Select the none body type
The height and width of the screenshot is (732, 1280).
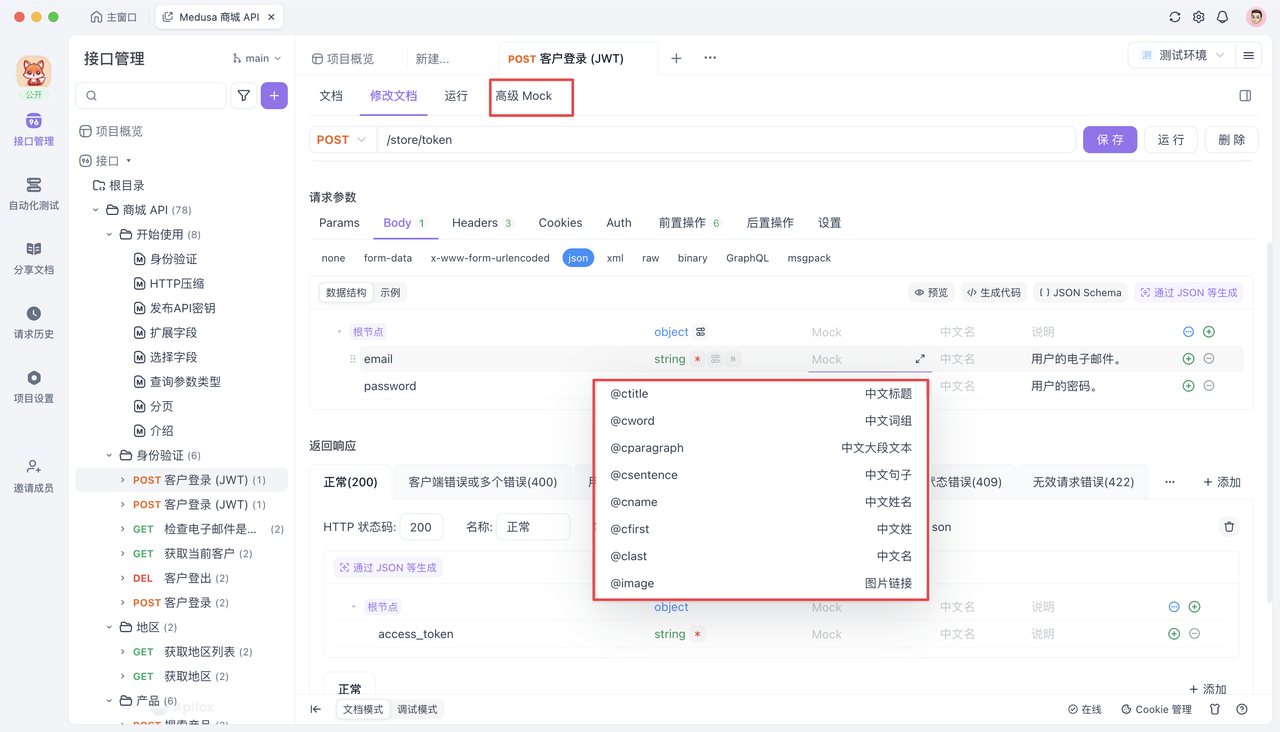coord(333,258)
